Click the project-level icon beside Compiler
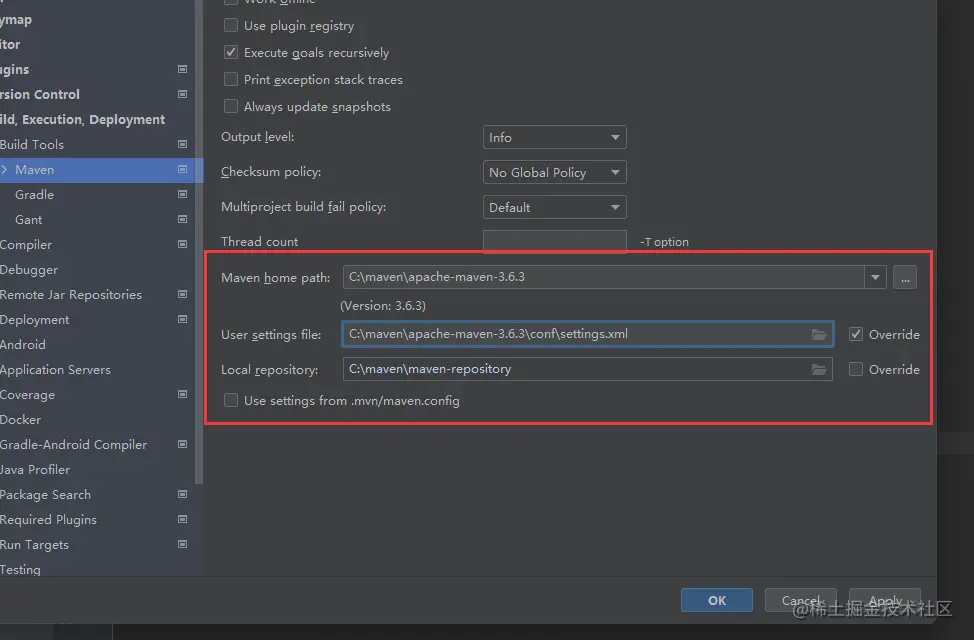974x640 pixels. click(x=183, y=244)
